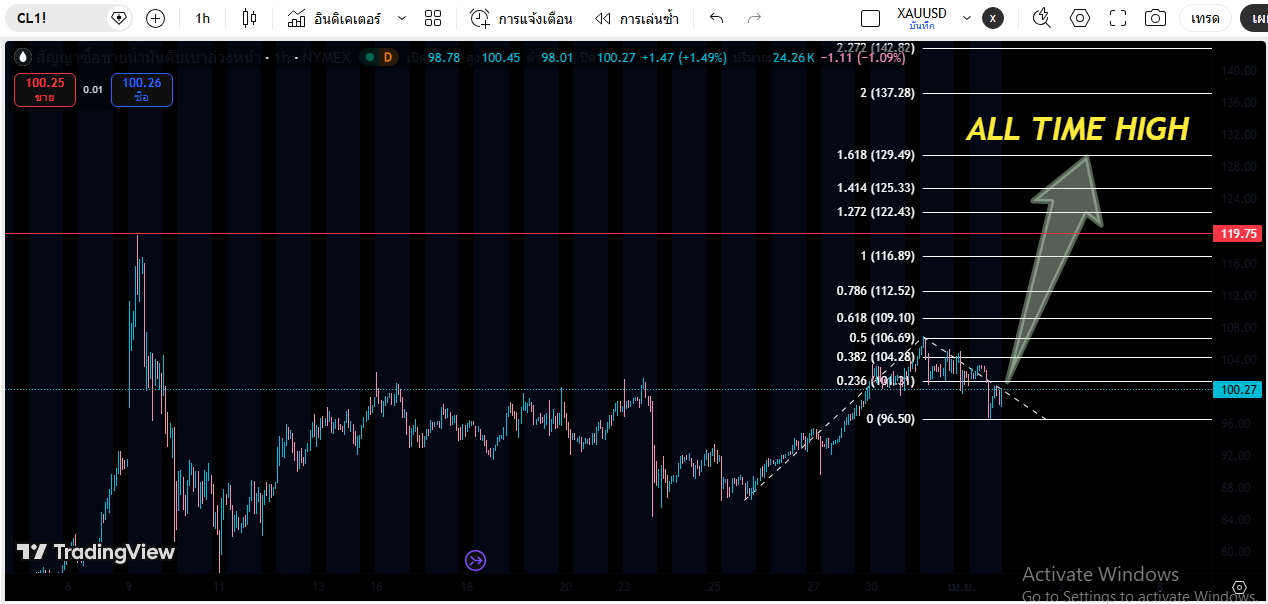
Task: Click the red 100.25 ขาย sell button
Action: point(45,90)
